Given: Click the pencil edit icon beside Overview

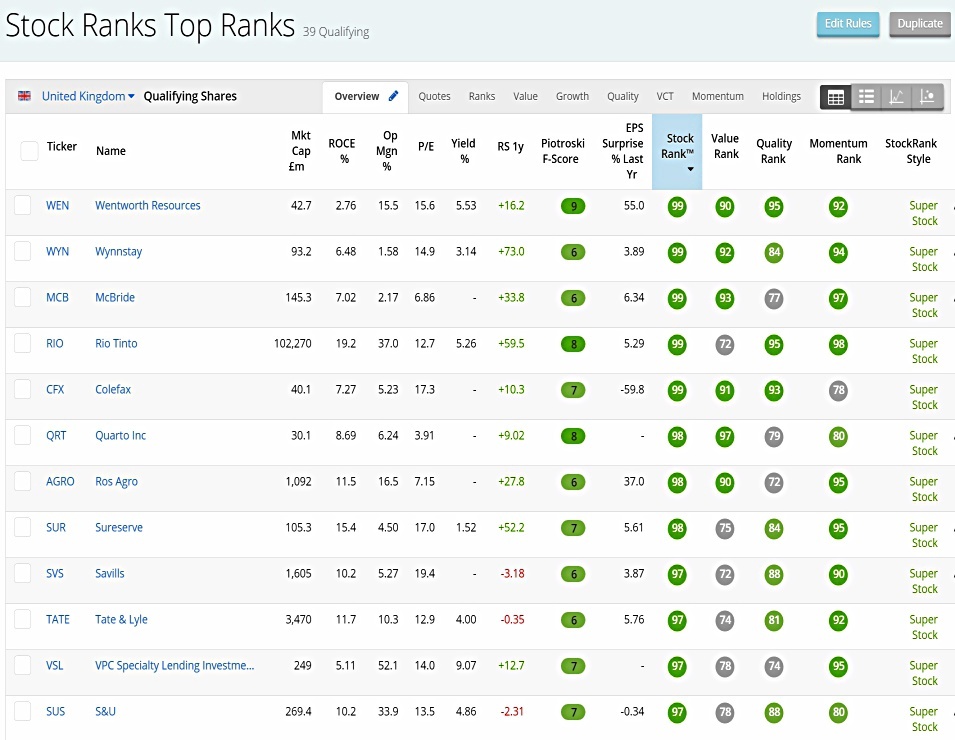Looking at the screenshot, I should click(393, 96).
